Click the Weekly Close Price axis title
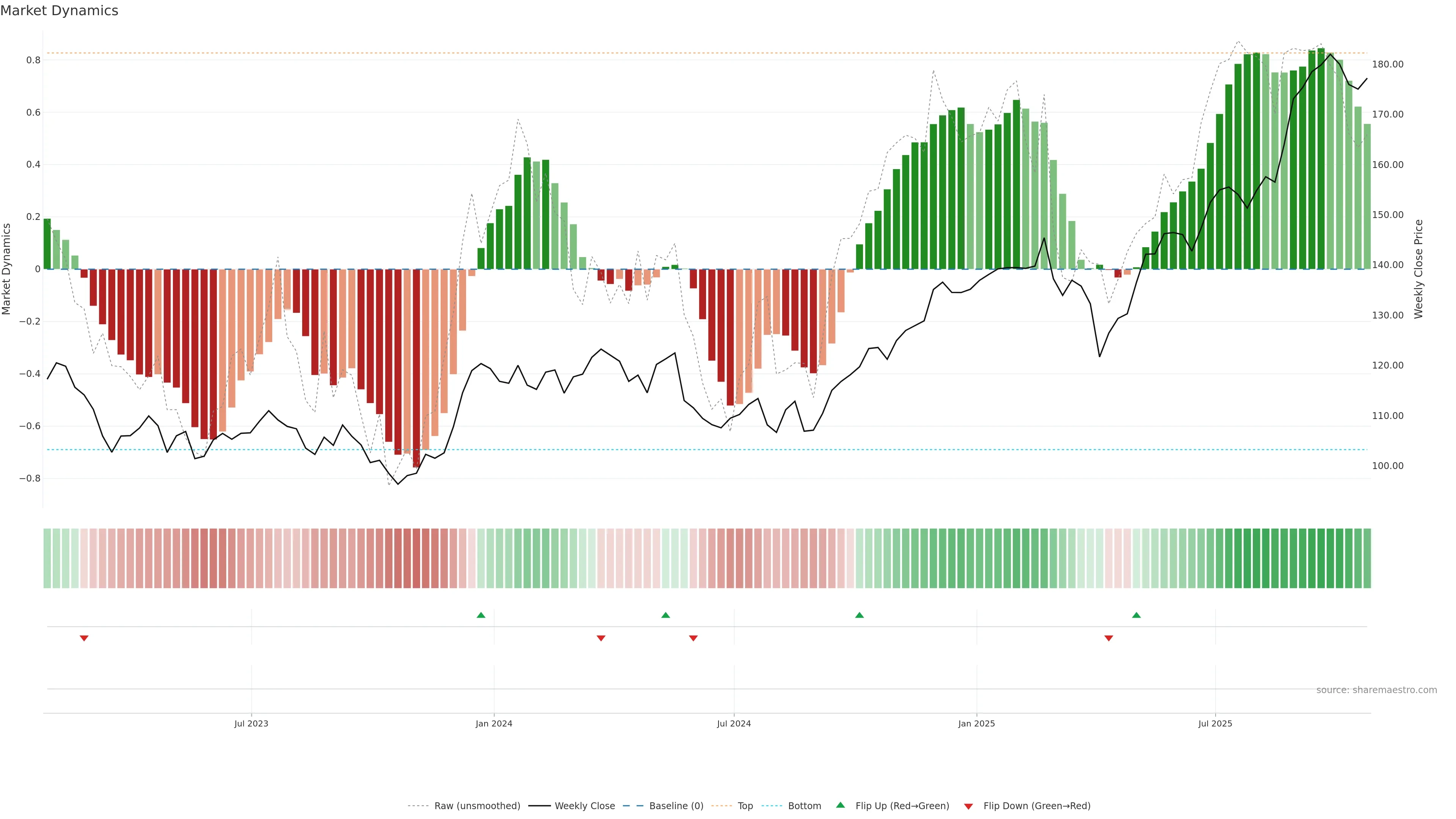 [1419, 269]
